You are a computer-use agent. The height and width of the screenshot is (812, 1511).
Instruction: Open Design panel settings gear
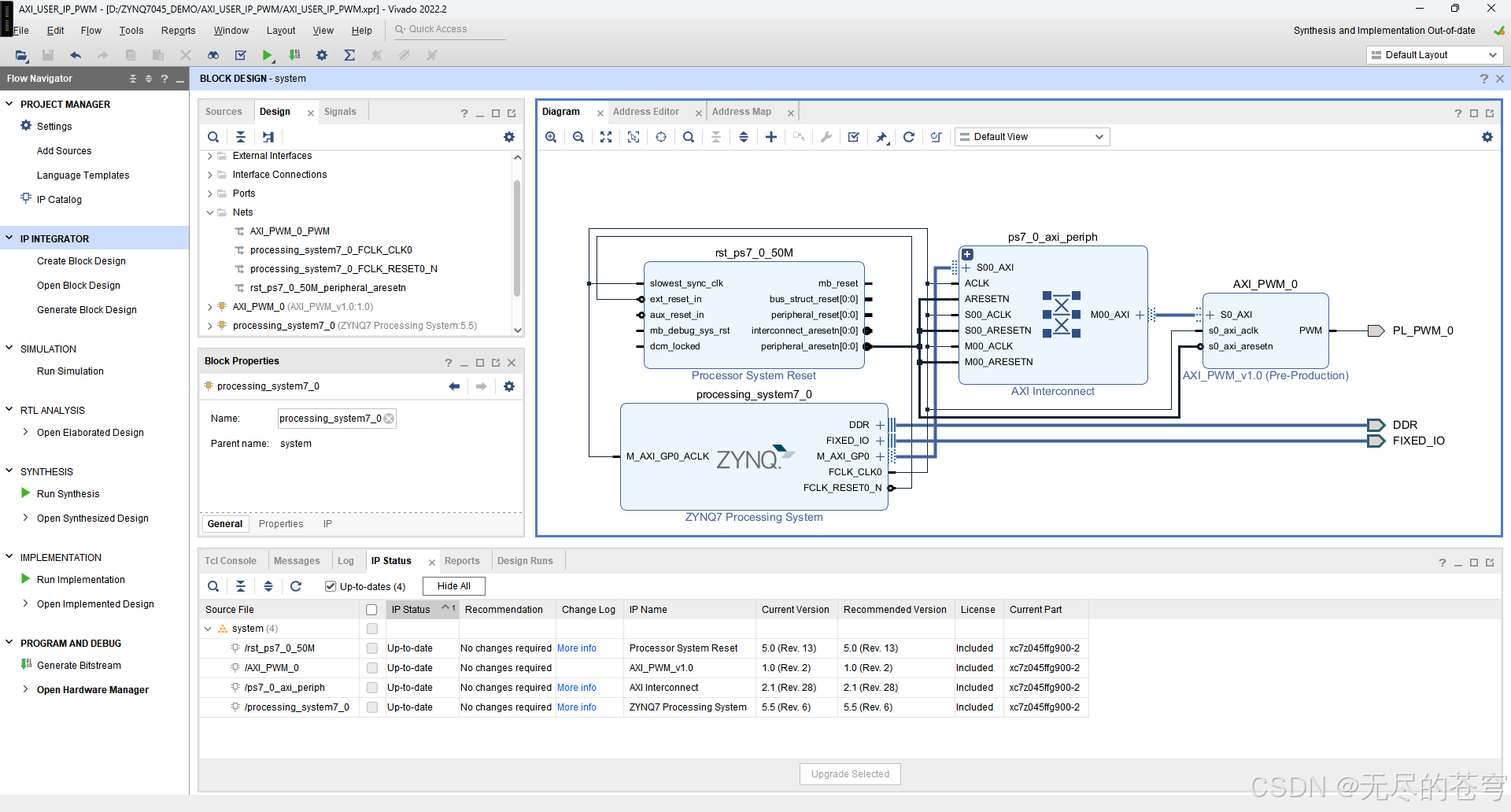tap(509, 137)
